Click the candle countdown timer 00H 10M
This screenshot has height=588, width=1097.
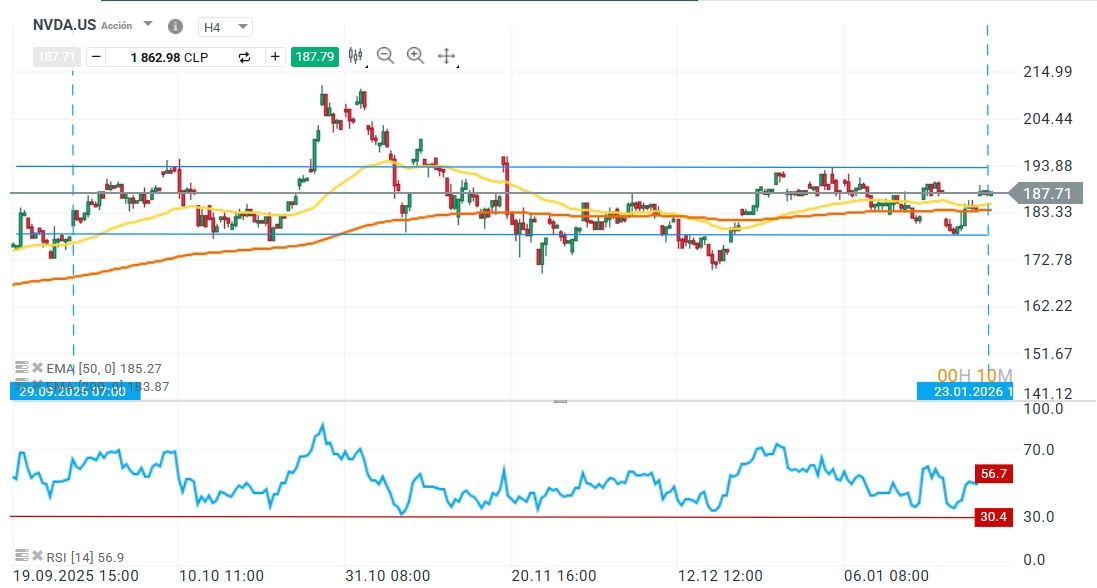(x=975, y=376)
